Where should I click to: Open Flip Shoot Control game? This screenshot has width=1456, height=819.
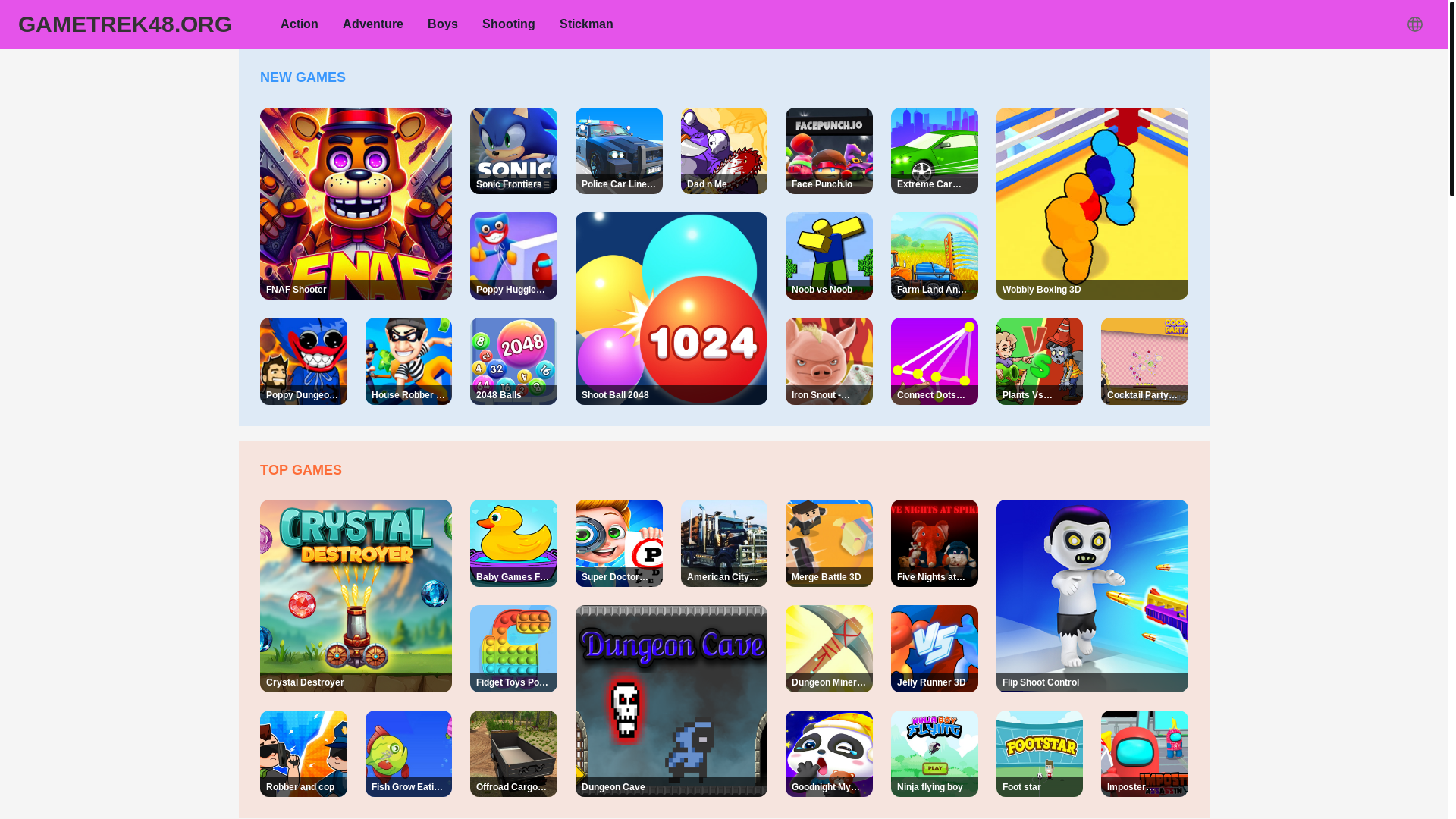click(x=1092, y=596)
